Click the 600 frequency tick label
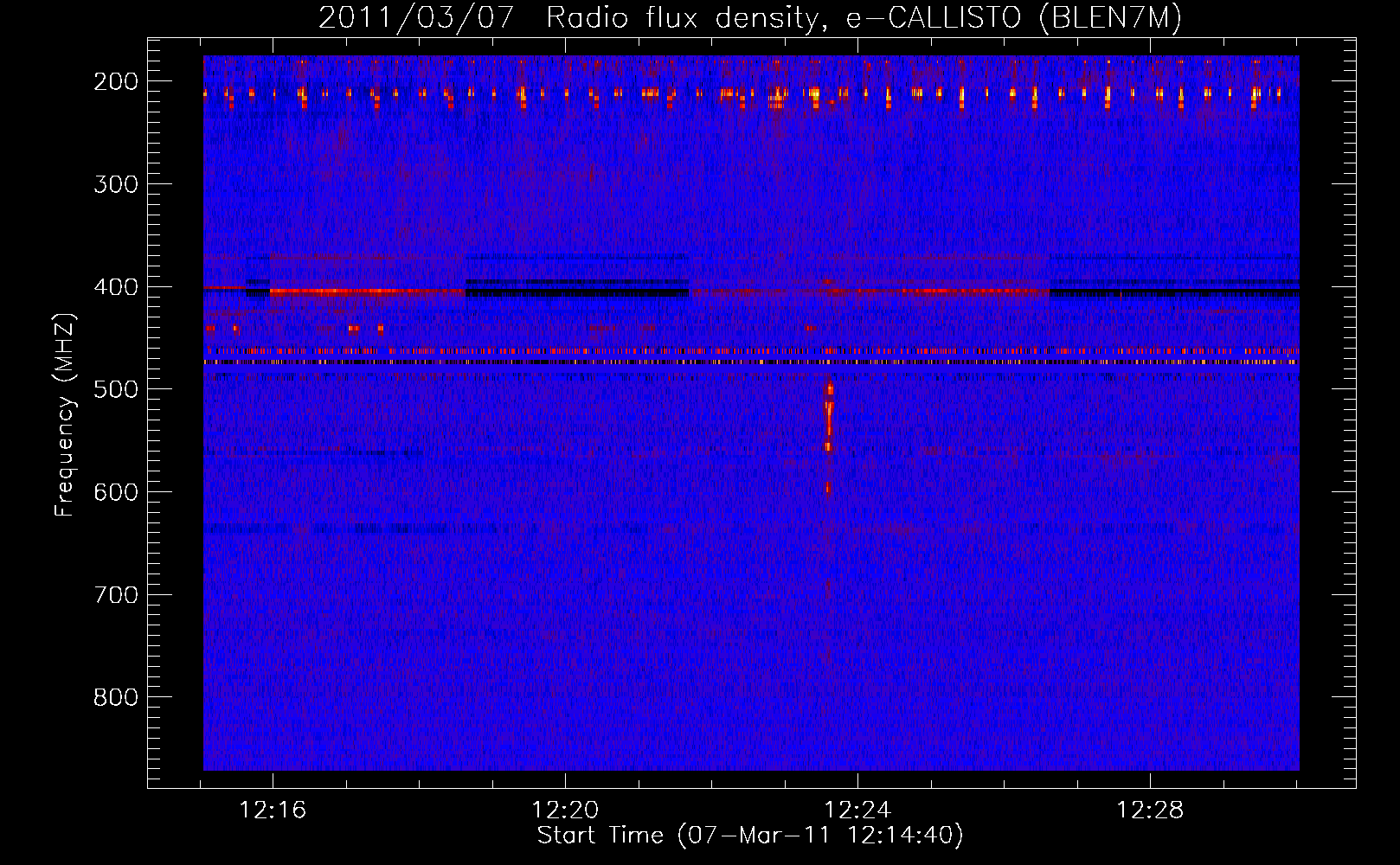Image resolution: width=1400 pixels, height=865 pixels. (x=116, y=492)
